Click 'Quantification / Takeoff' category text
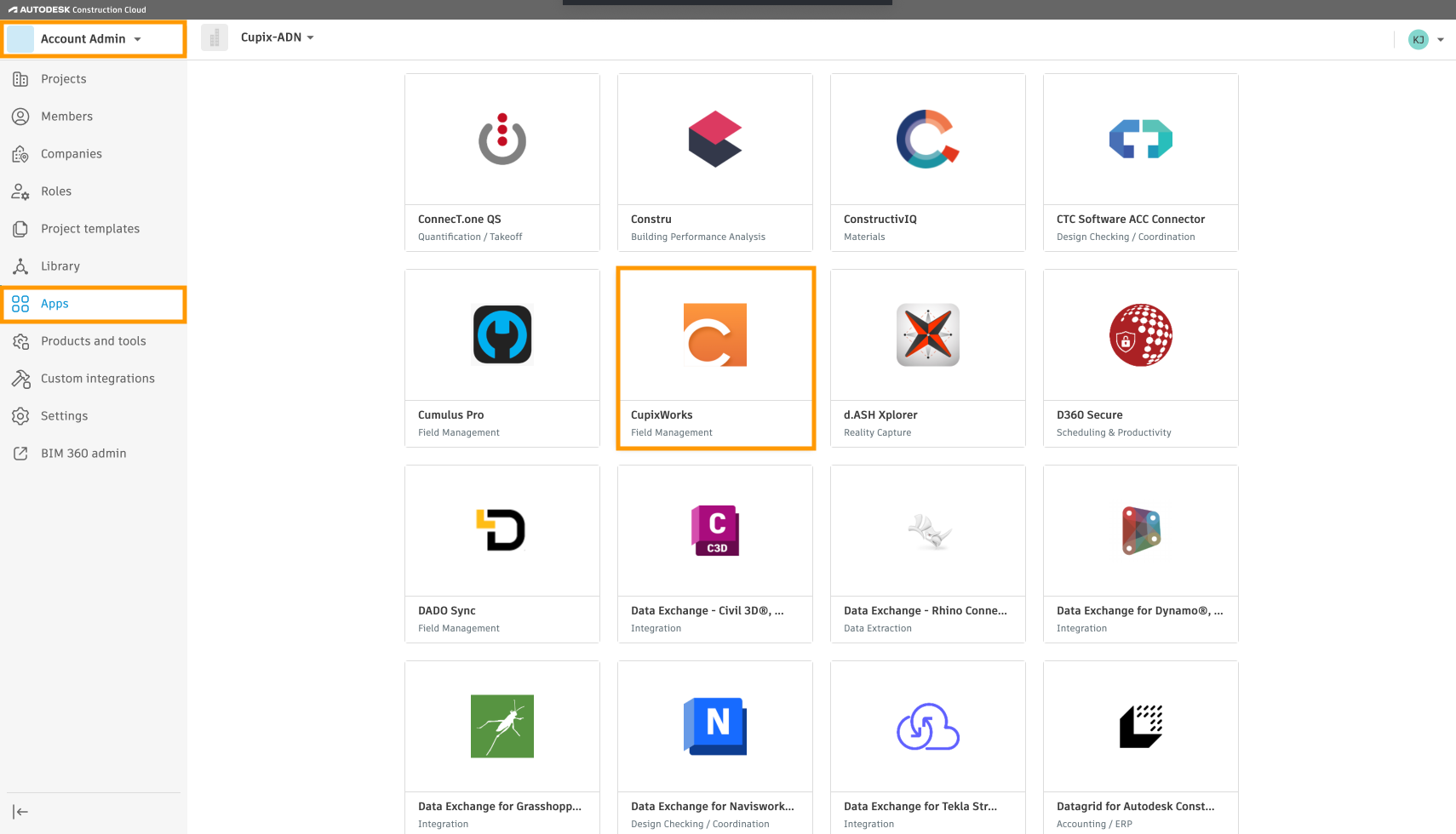The height and width of the screenshot is (834, 1456). (x=470, y=237)
